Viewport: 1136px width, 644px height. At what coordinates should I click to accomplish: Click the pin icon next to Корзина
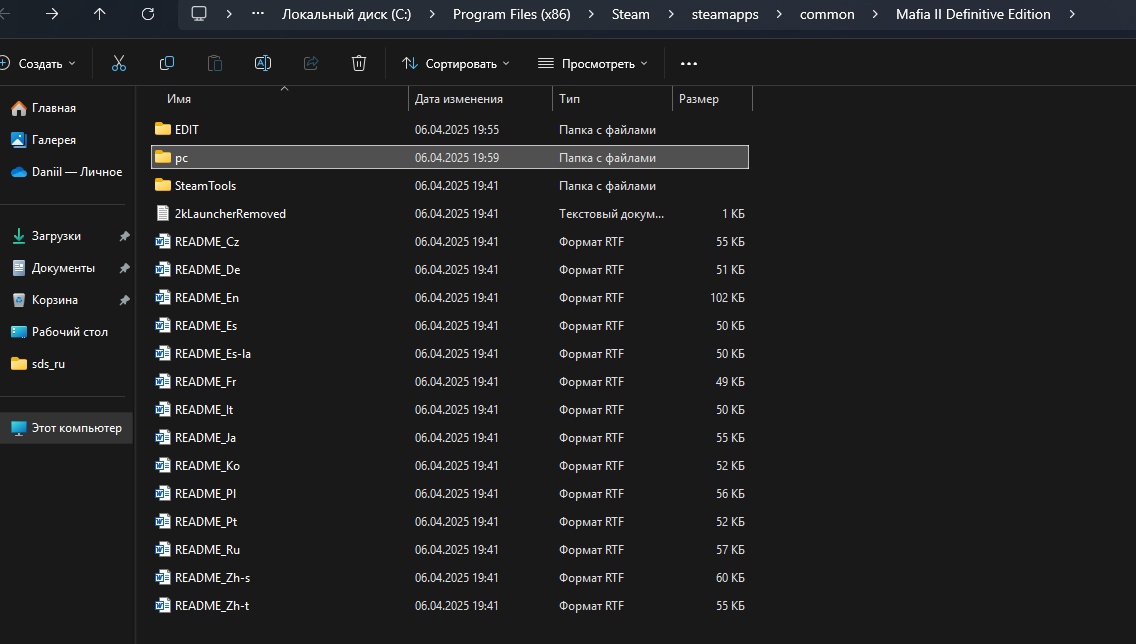pos(124,300)
